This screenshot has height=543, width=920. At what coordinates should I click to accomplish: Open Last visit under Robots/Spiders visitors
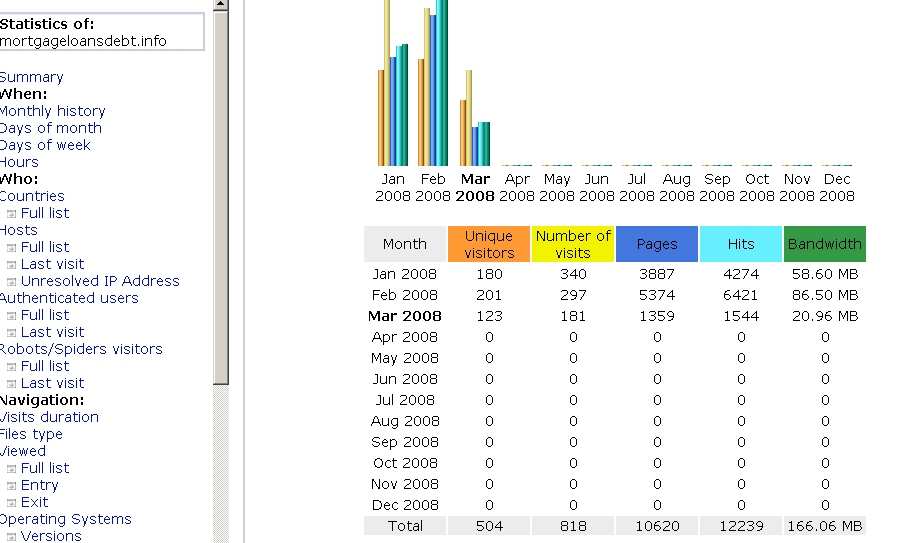tap(52, 383)
